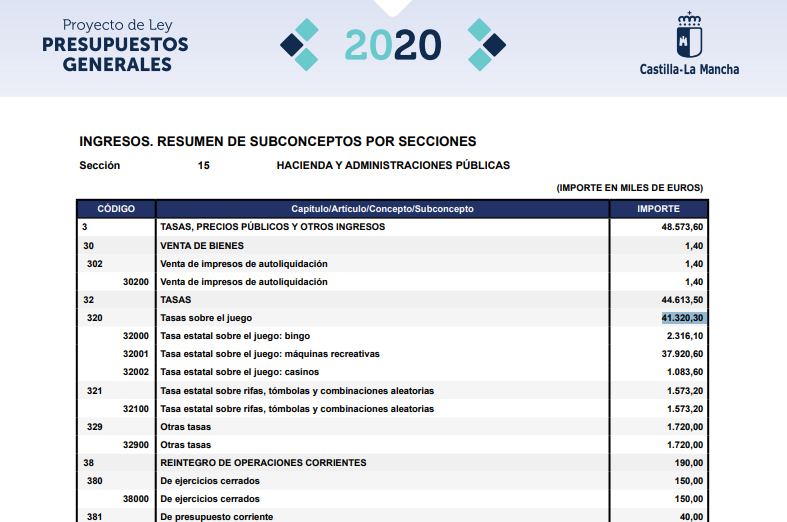Click the amount 44.613,50
Viewport: 787px width, 522px height.
point(682,300)
